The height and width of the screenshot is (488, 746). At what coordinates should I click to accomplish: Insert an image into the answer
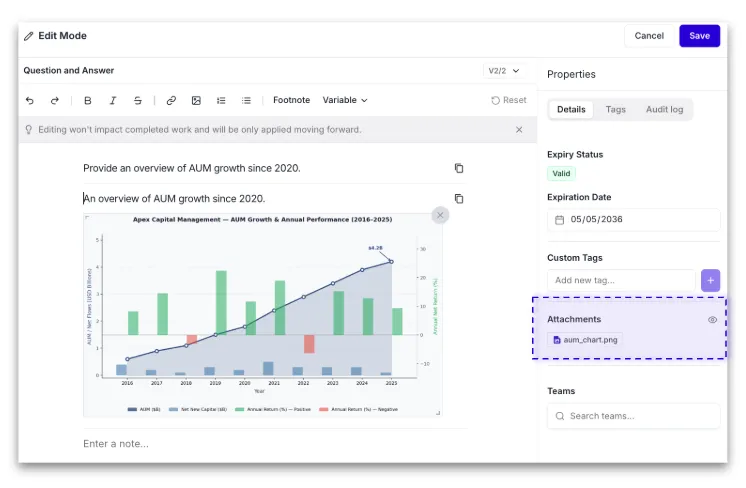[x=196, y=100]
